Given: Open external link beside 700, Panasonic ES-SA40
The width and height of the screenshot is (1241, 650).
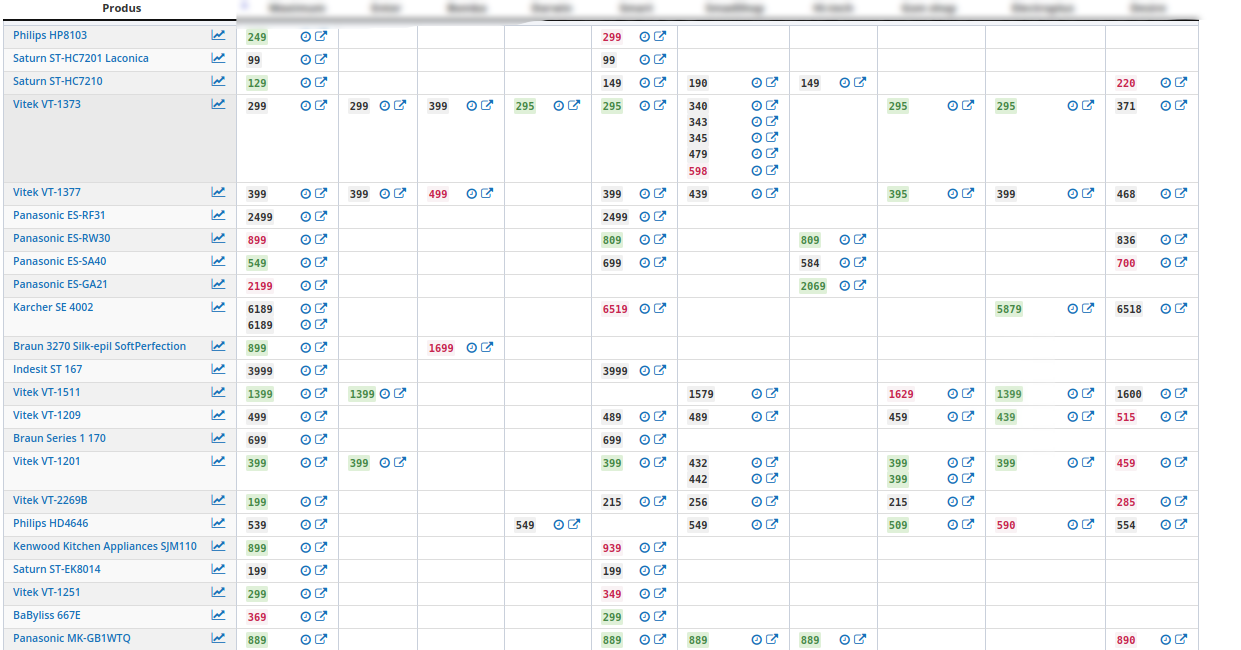Looking at the screenshot, I should (x=1181, y=263).
